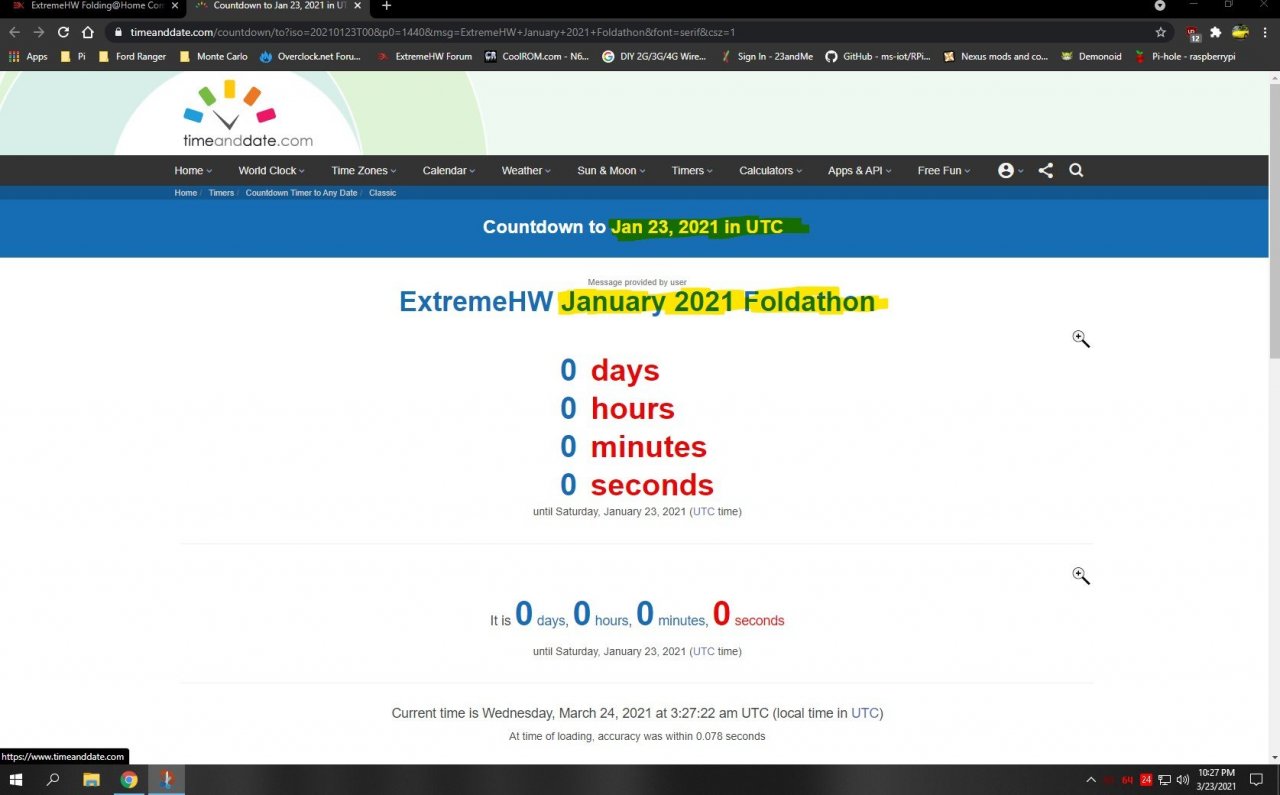Reload the page with the refresh icon

63,31
